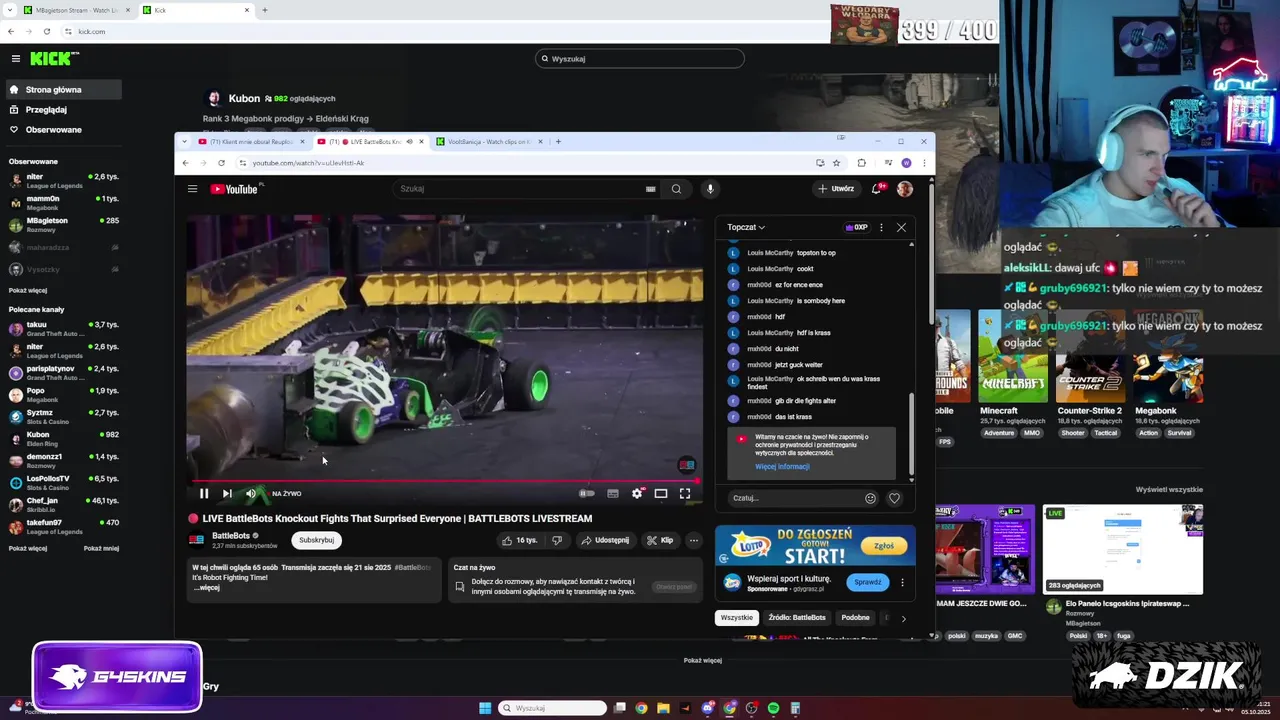
Task: Send a heart reaction in chat
Action: [894, 498]
